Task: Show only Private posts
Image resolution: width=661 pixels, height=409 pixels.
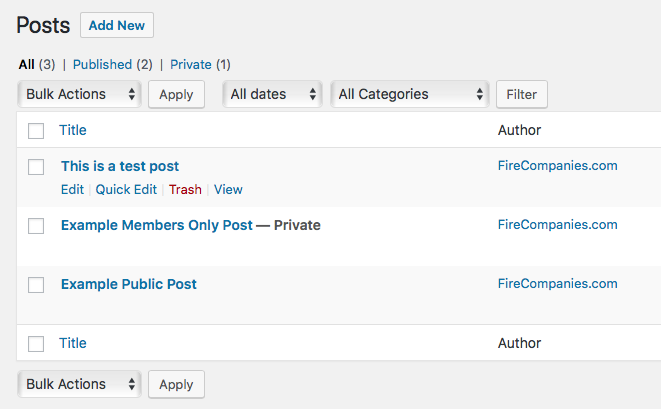Action: coord(190,64)
